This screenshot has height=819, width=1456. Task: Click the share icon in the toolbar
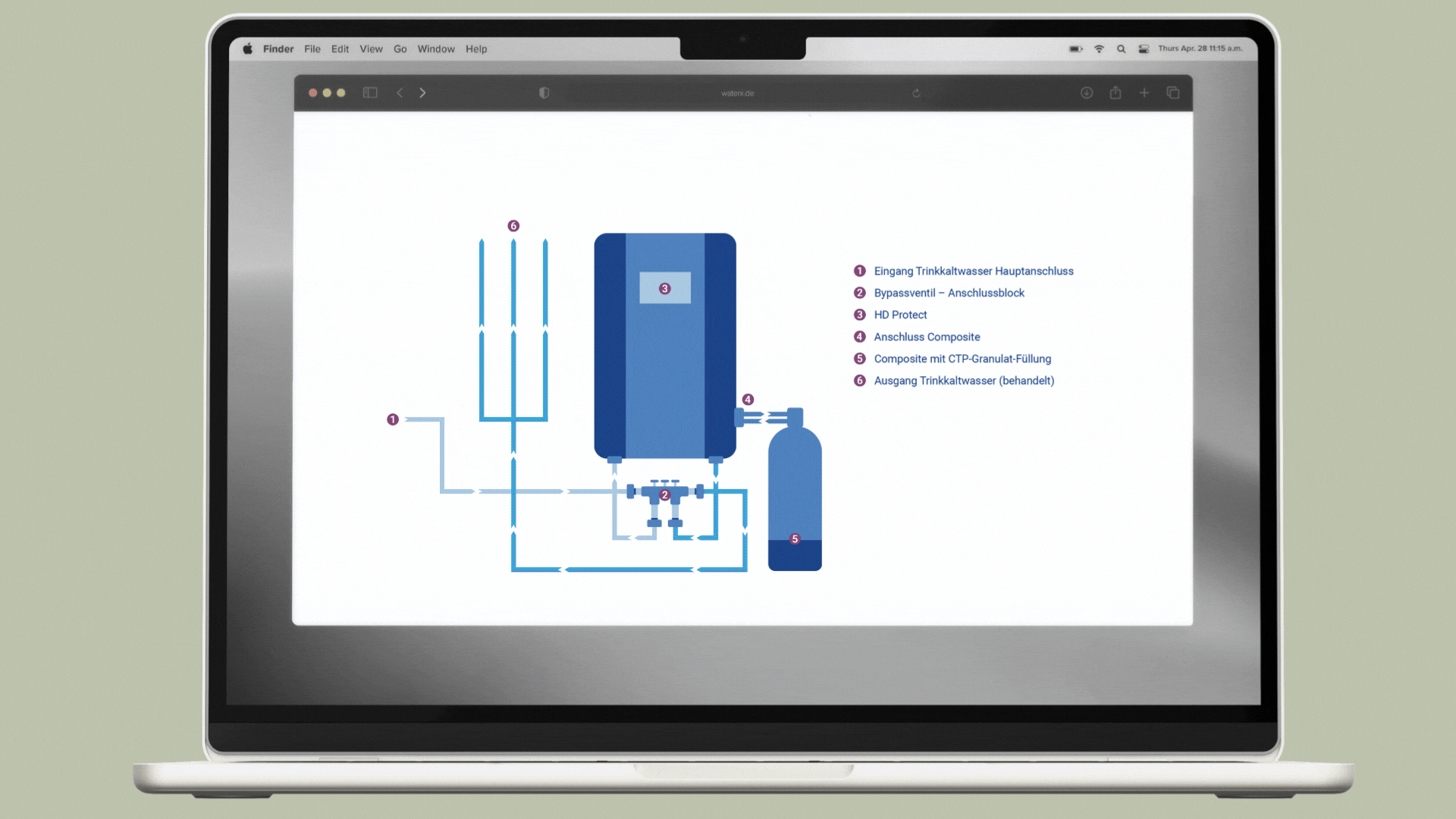pos(1115,93)
